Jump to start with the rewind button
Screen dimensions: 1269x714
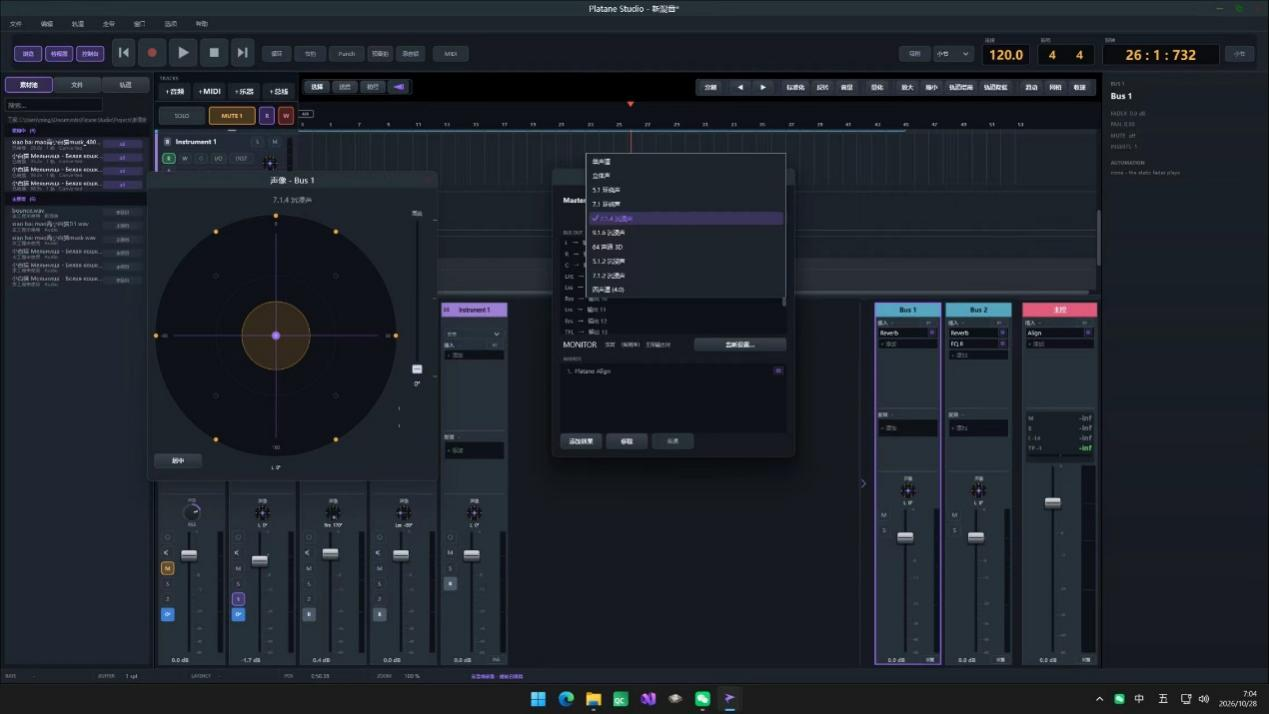(123, 53)
